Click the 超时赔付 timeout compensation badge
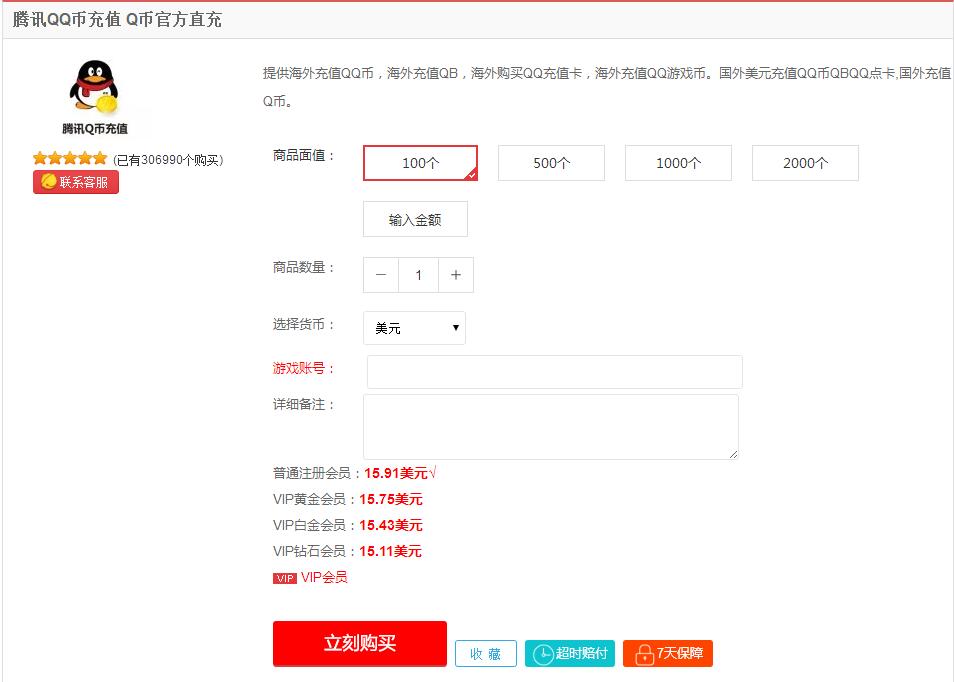The height and width of the screenshot is (682, 954). point(570,653)
